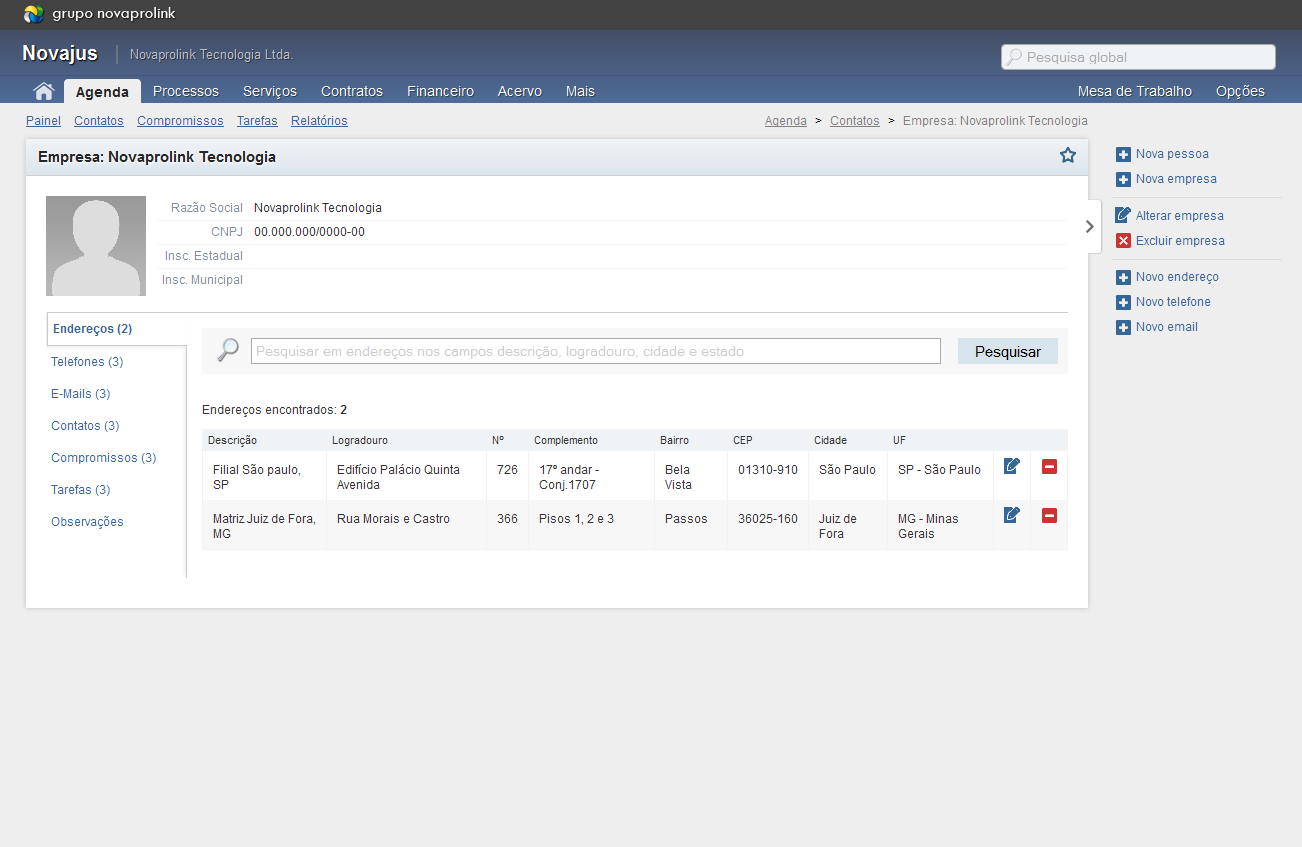Open the Observações section
The image size is (1302, 847).
coord(87,521)
